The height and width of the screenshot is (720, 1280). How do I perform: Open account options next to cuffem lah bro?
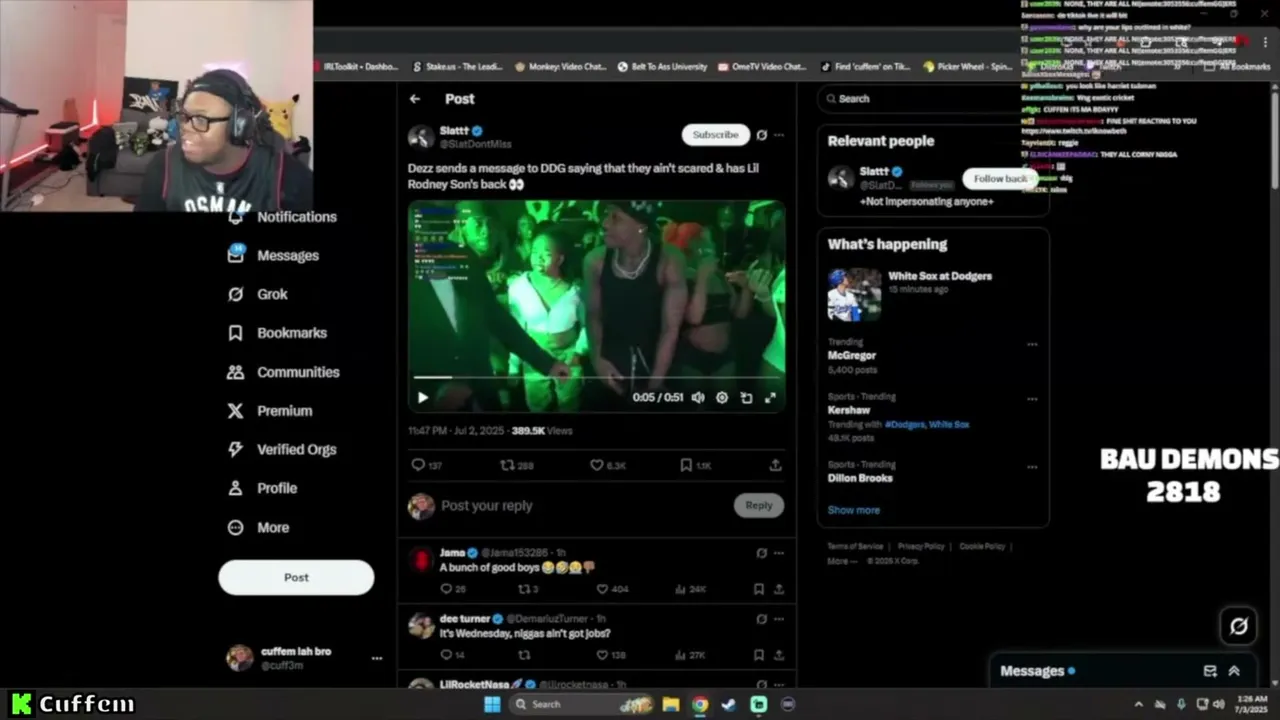tap(377, 658)
